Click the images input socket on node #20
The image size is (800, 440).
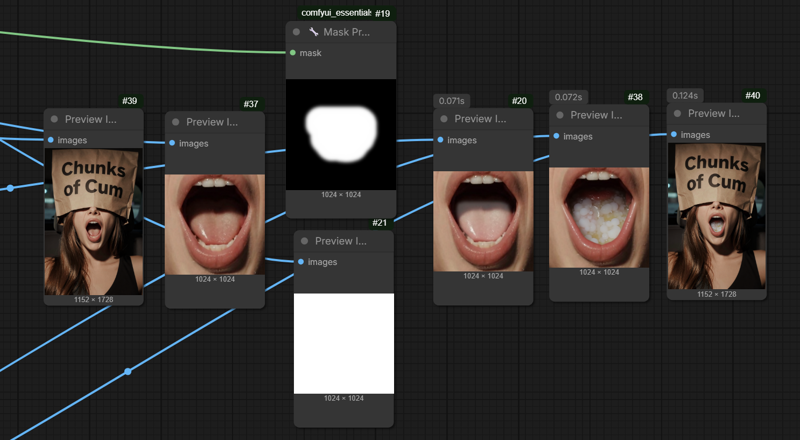(x=441, y=140)
